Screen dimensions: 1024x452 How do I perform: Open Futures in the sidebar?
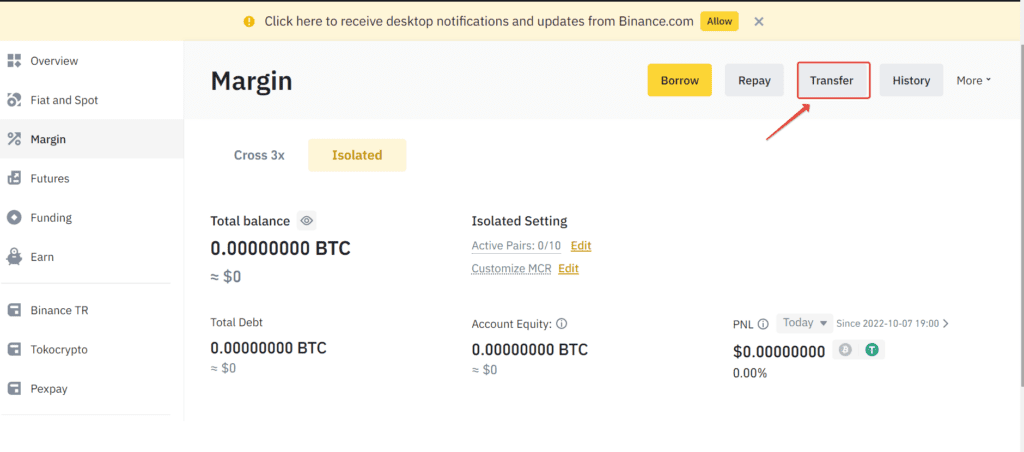tap(91, 178)
